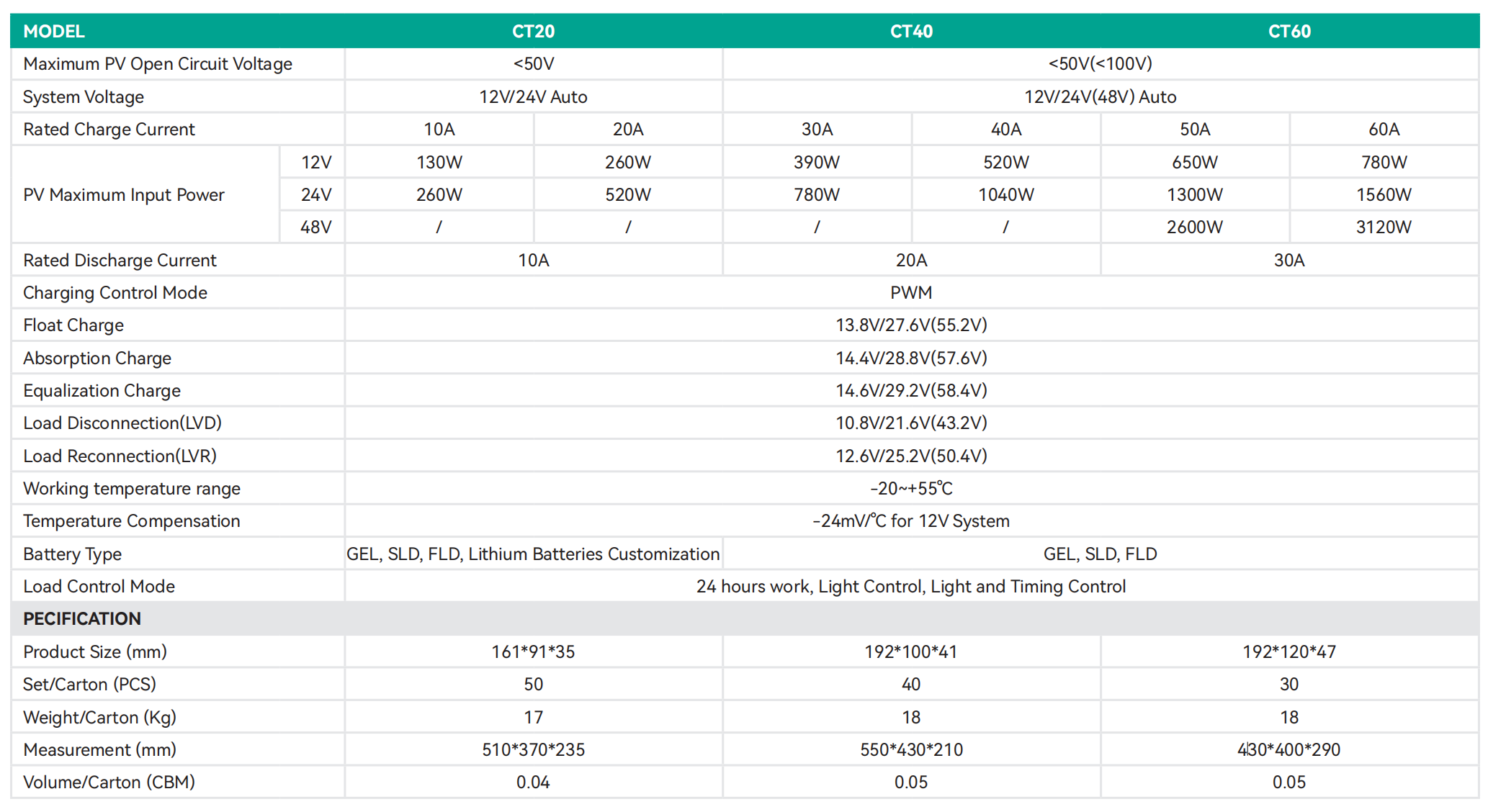Click the CT60 column header
The width and height of the screenshot is (1488, 812).
pyautogui.click(x=1289, y=32)
